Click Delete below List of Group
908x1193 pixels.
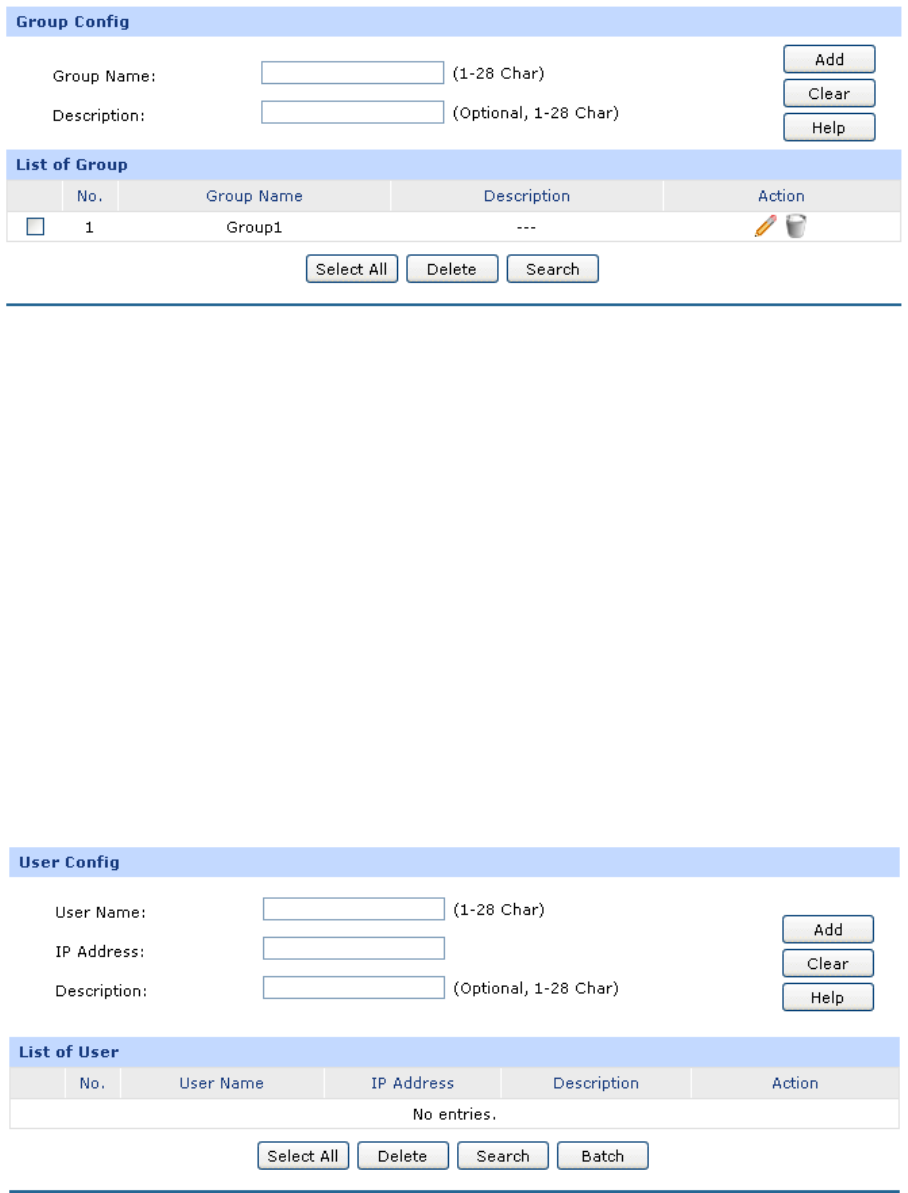[452, 269]
